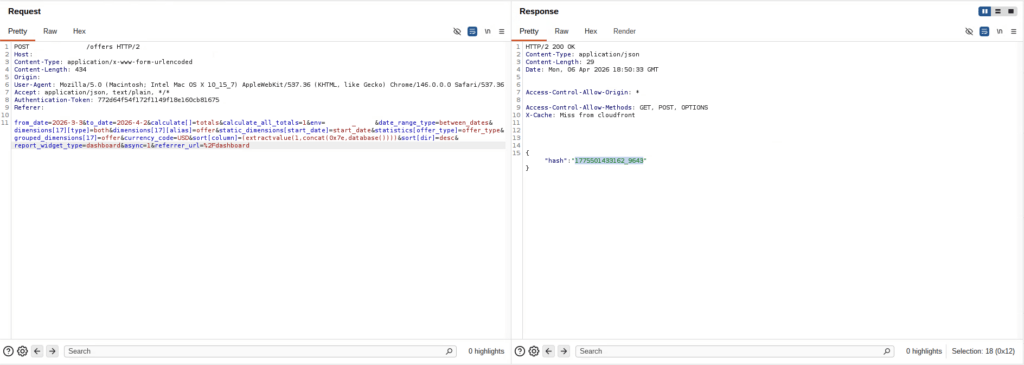Click "0 highlights" label under Request panel

486,351
